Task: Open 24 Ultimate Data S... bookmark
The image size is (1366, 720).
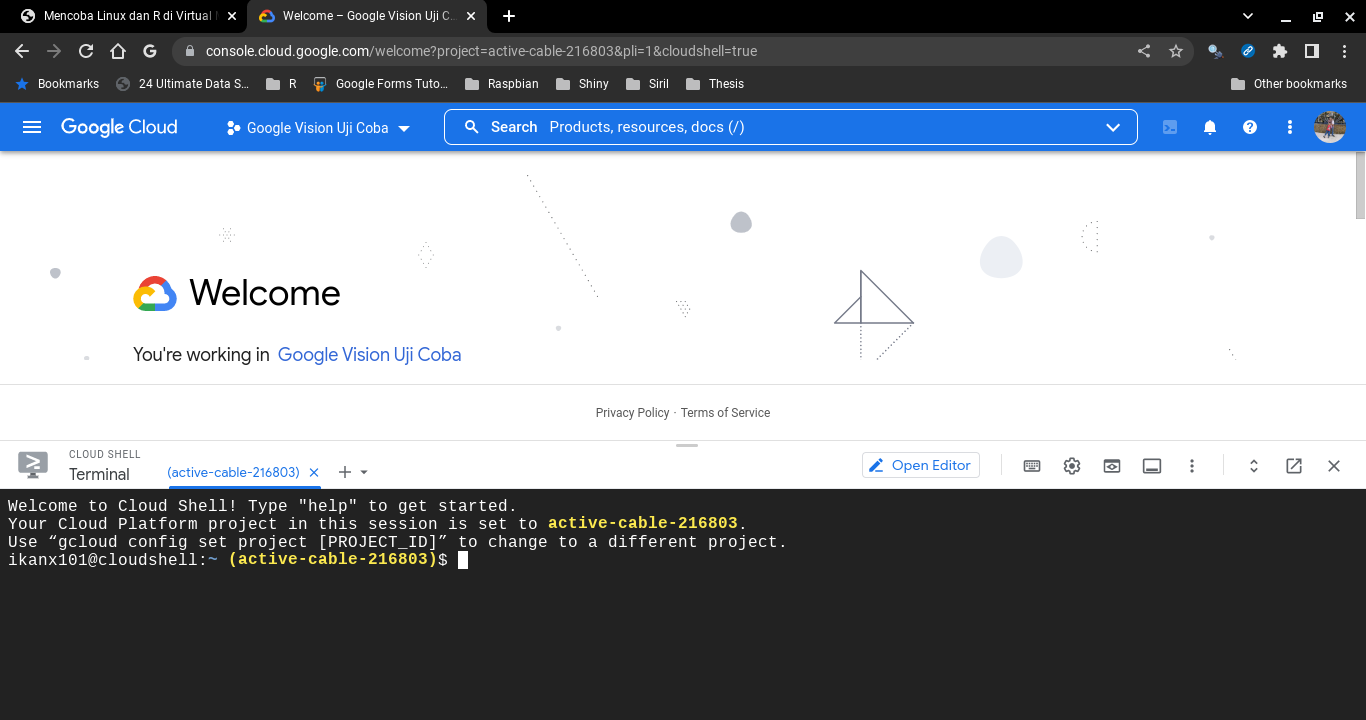Action: click(x=182, y=84)
